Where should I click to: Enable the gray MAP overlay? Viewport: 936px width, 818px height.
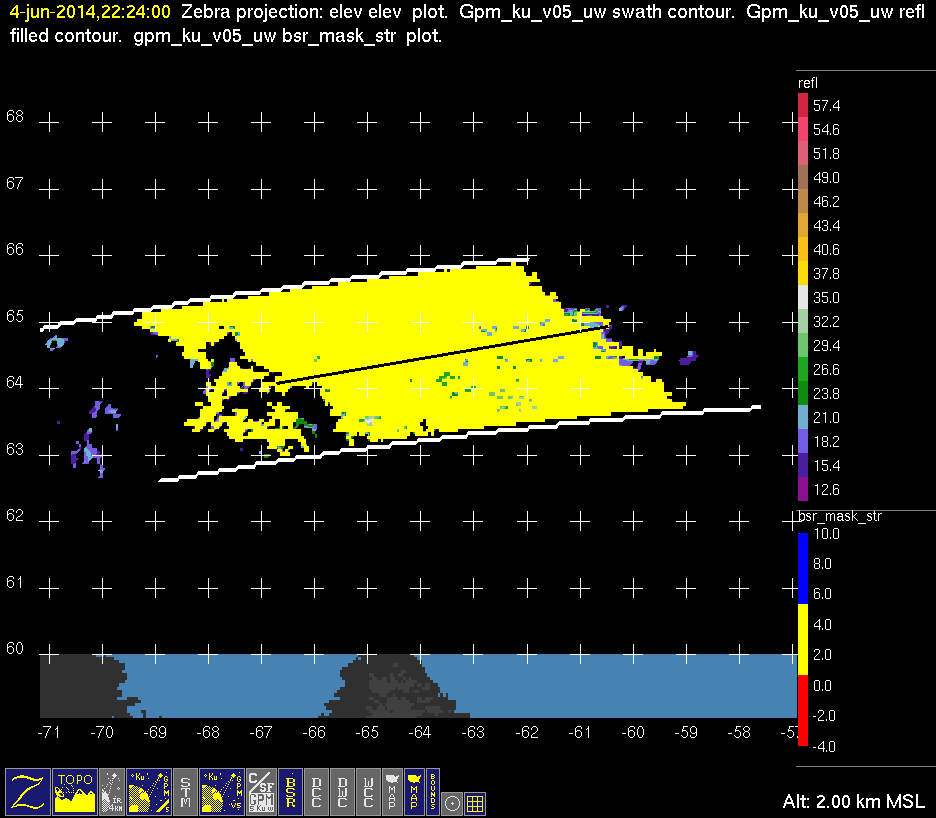point(392,791)
